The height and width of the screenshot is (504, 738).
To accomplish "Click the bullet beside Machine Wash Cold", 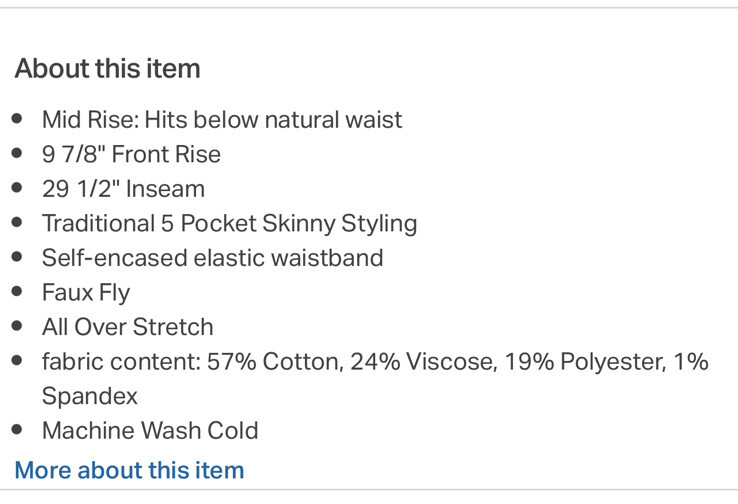I will [x=18, y=430].
